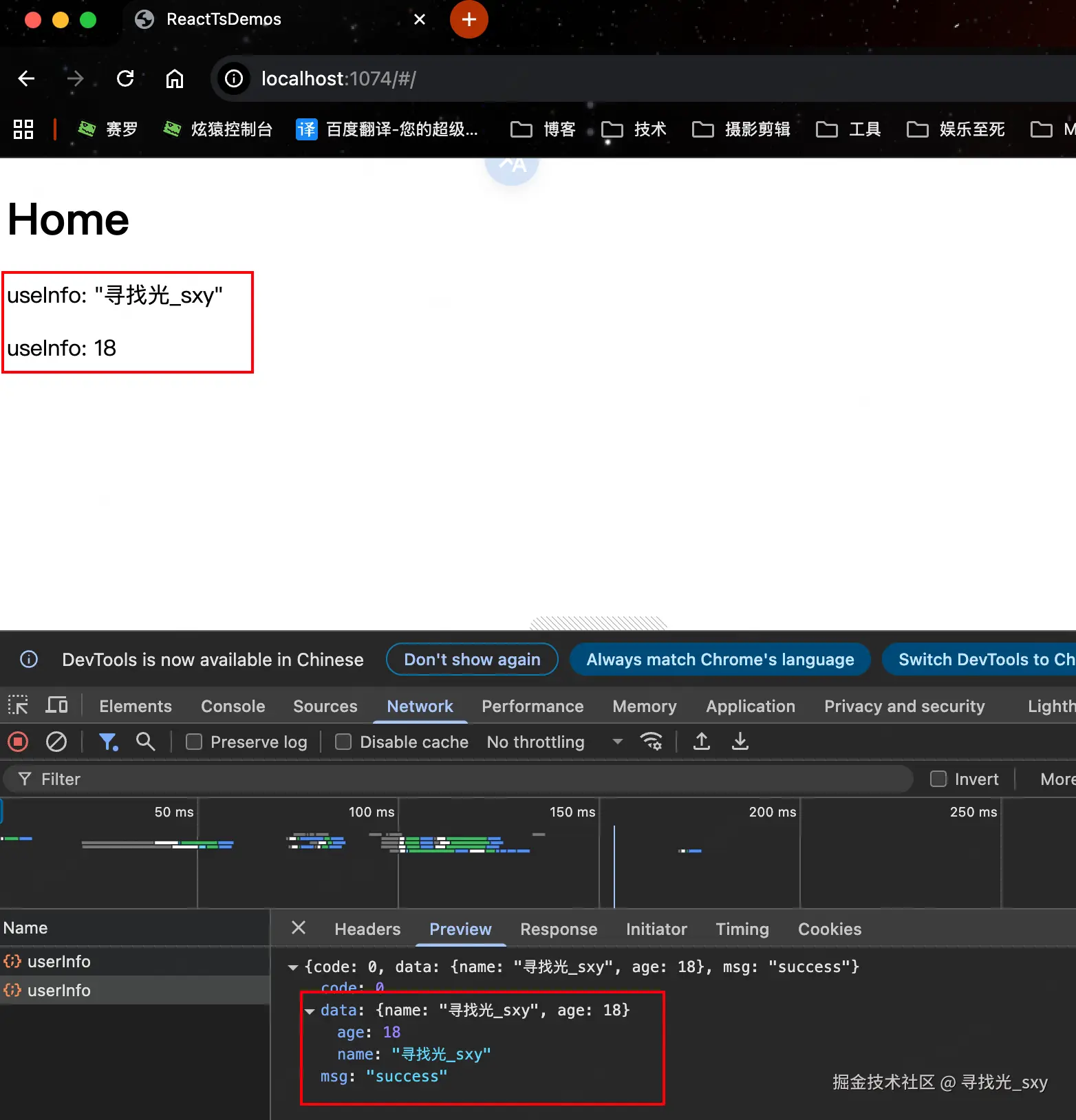The image size is (1076, 1120).
Task: Toggle the network filter bar
Action: pos(108,742)
